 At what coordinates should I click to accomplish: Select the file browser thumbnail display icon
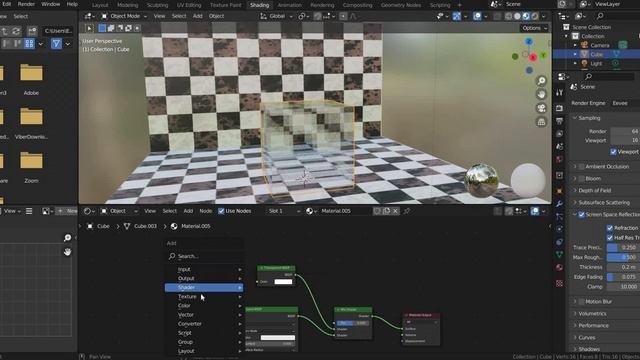coord(29,43)
